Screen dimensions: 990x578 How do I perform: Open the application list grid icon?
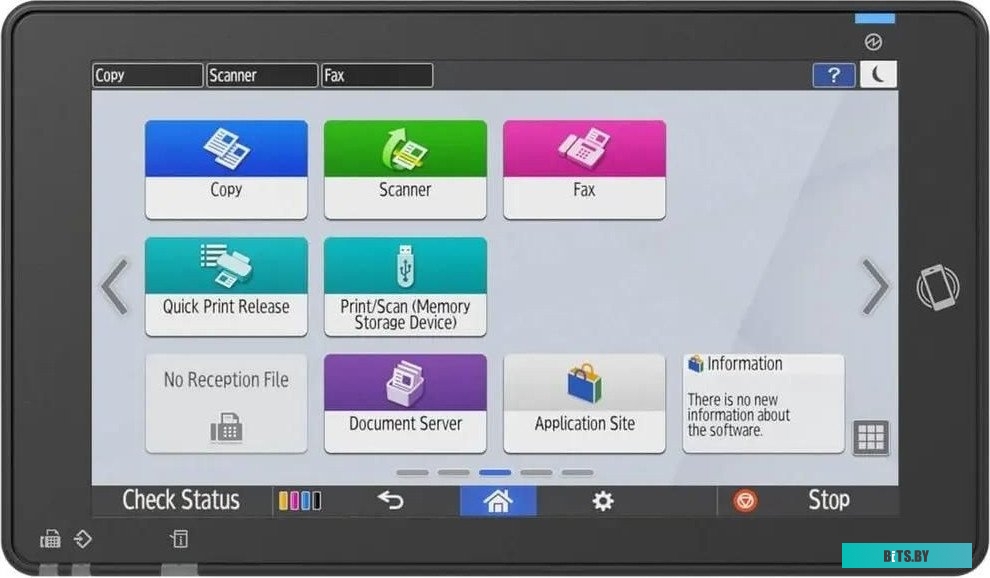pos(870,437)
